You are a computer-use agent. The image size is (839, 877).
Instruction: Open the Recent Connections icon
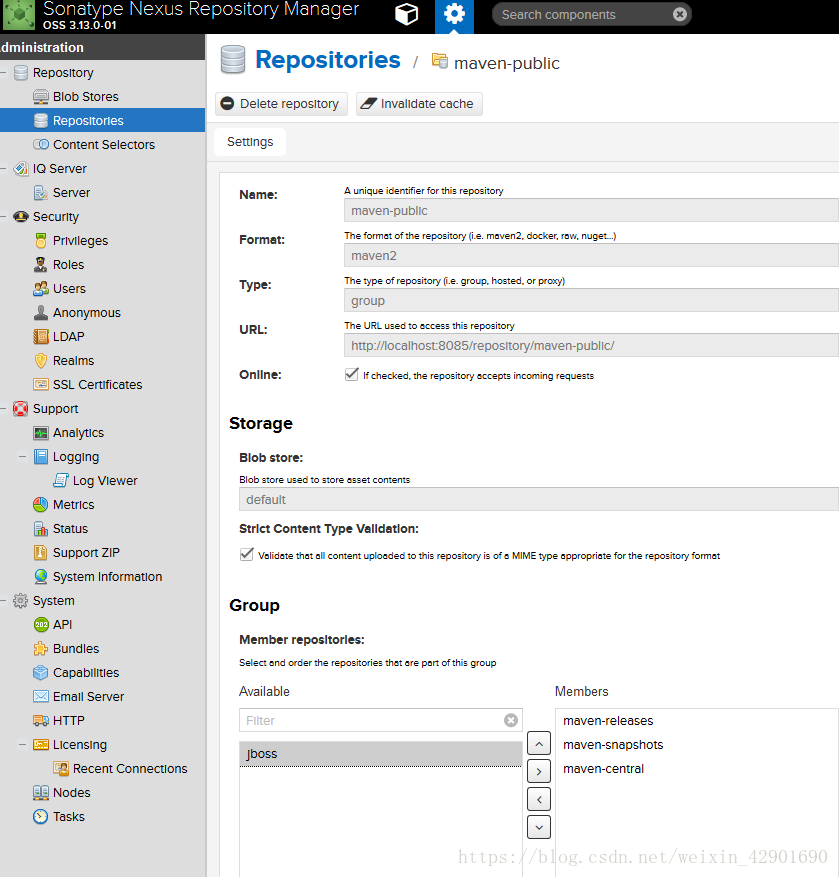coord(61,768)
